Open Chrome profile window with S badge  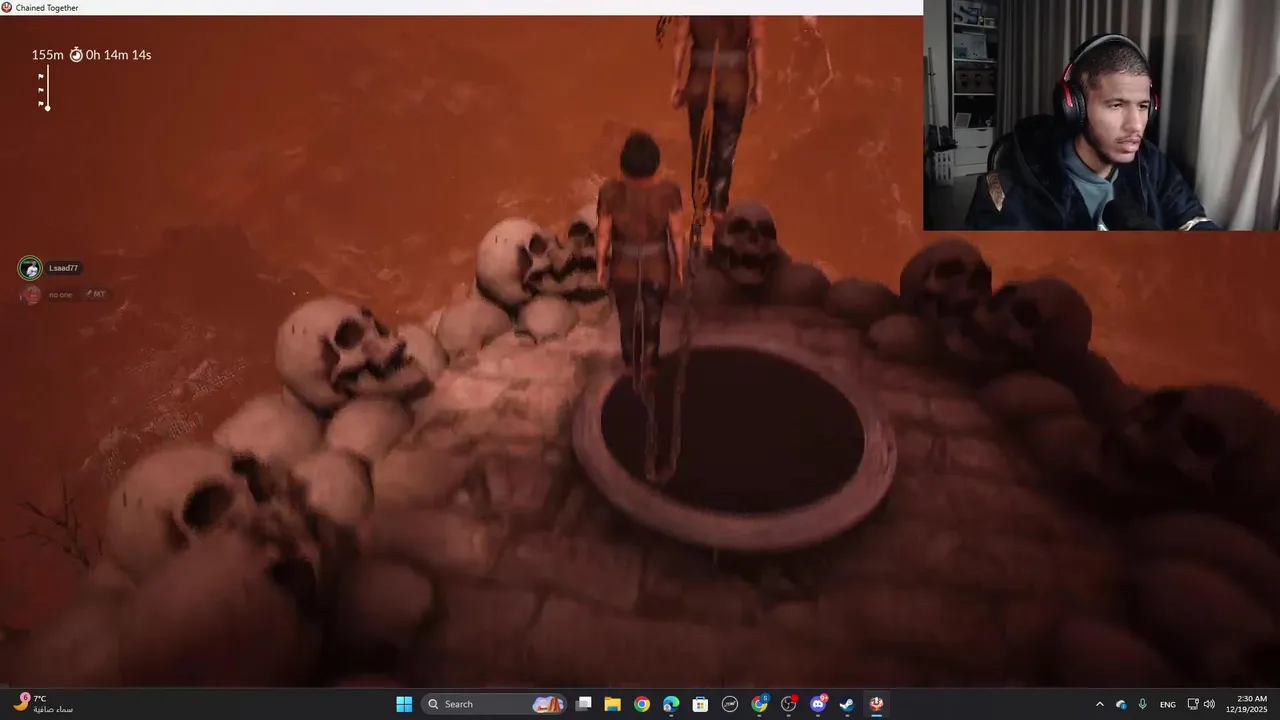pos(760,704)
